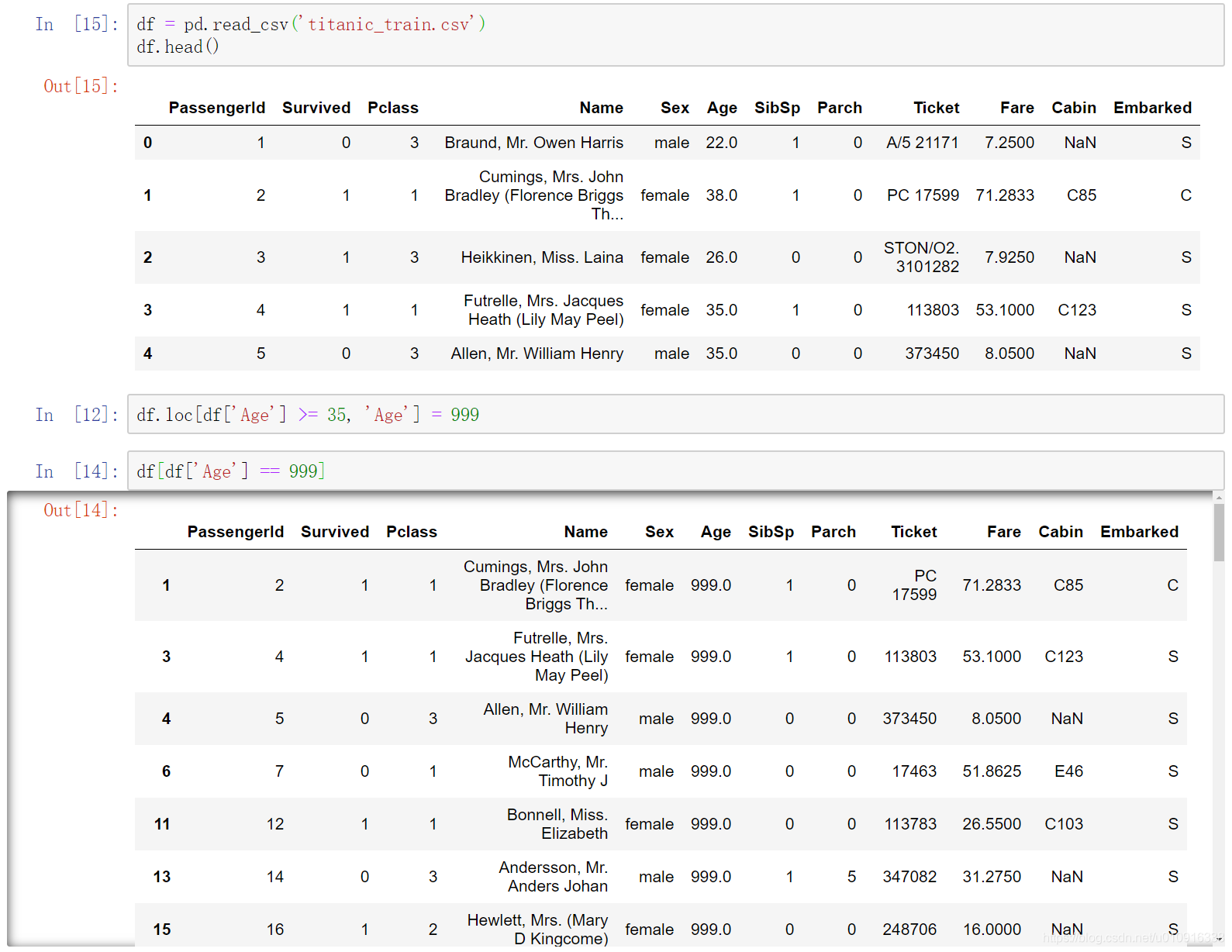Click PassengerId header in first table
Screen dimensions: 1232x952
(x=217, y=108)
